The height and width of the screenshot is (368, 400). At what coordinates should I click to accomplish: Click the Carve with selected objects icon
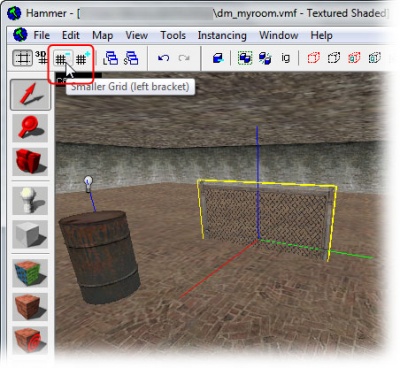tap(218, 58)
